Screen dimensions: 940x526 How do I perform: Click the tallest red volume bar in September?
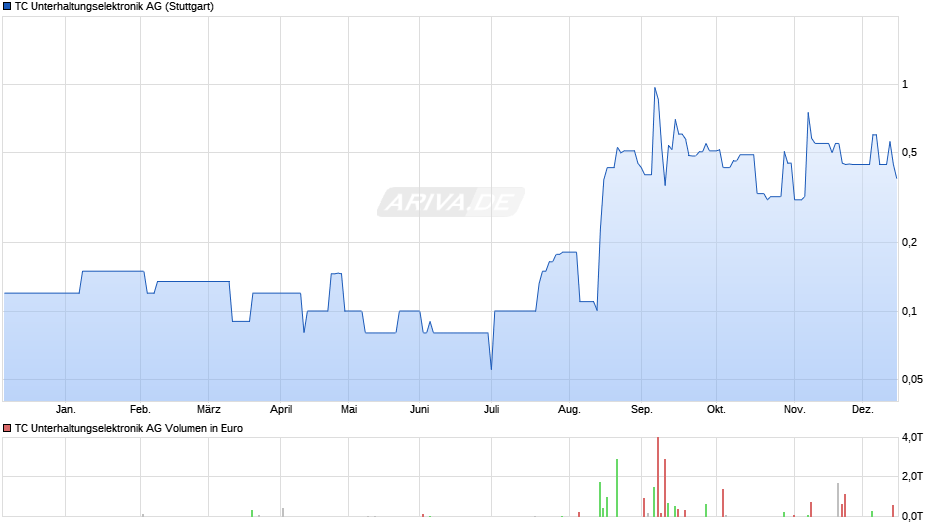coord(658,477)
